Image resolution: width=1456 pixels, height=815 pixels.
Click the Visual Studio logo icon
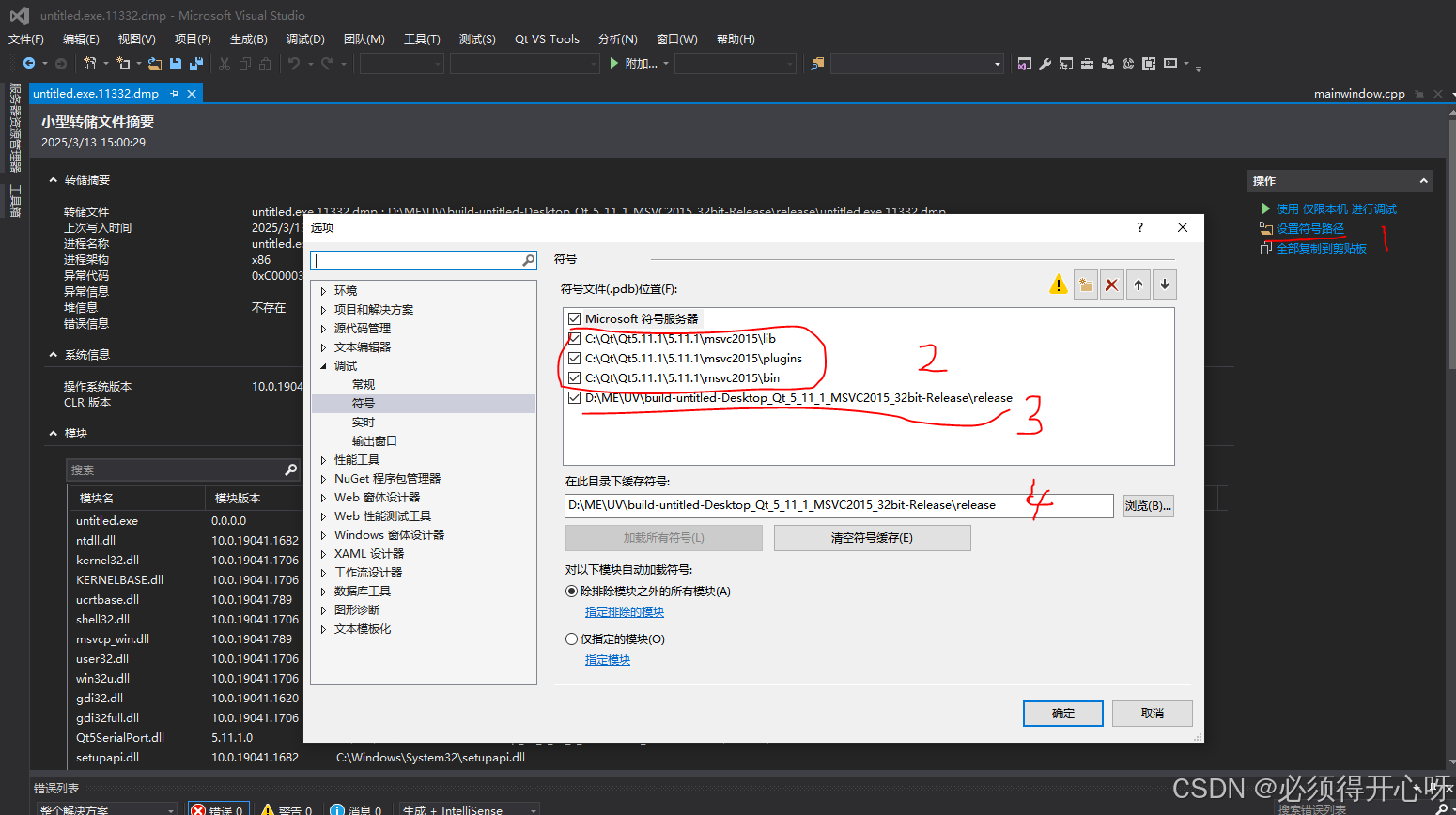click(19, 15)
